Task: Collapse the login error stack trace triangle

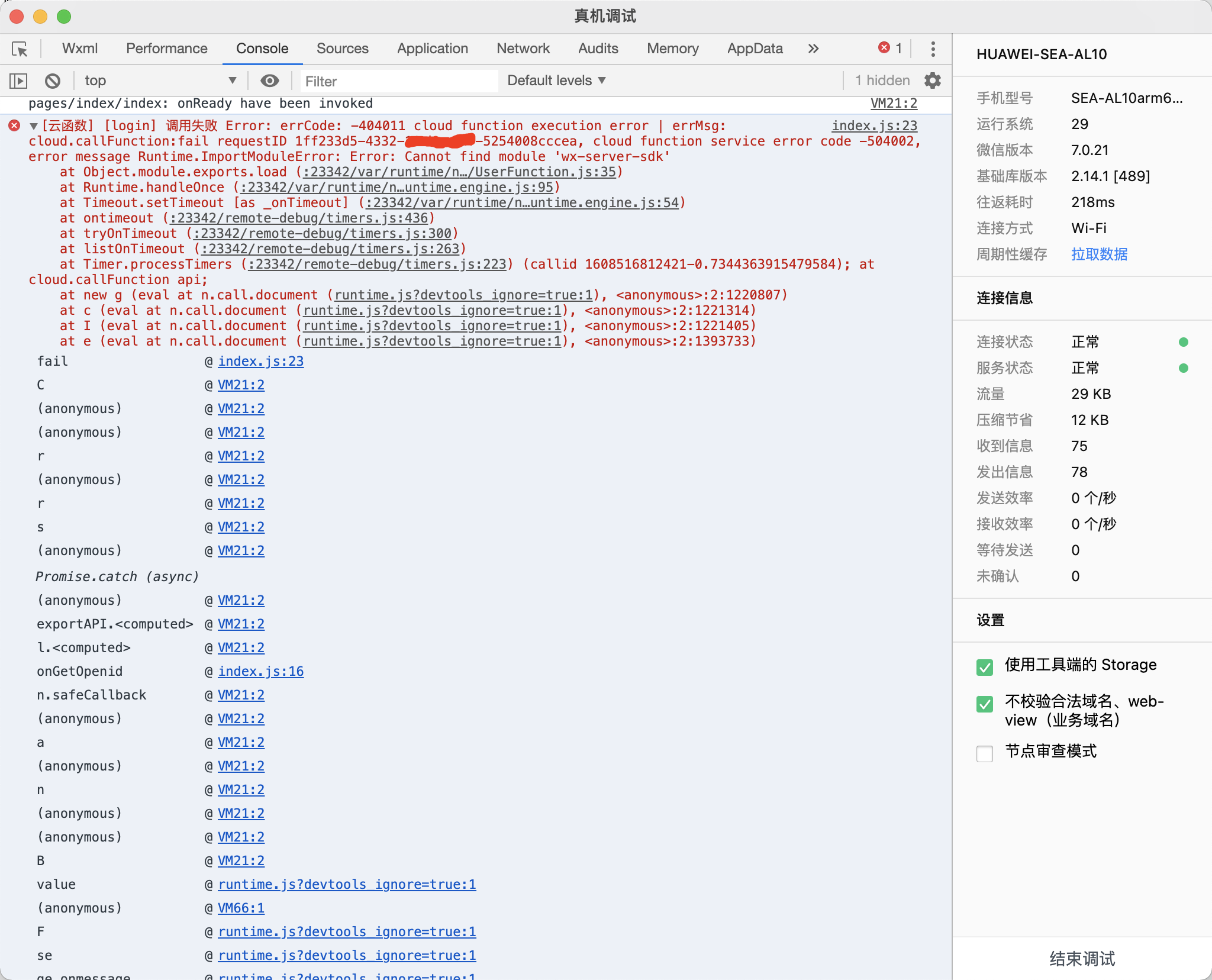Action: click(x=34, y=126)
